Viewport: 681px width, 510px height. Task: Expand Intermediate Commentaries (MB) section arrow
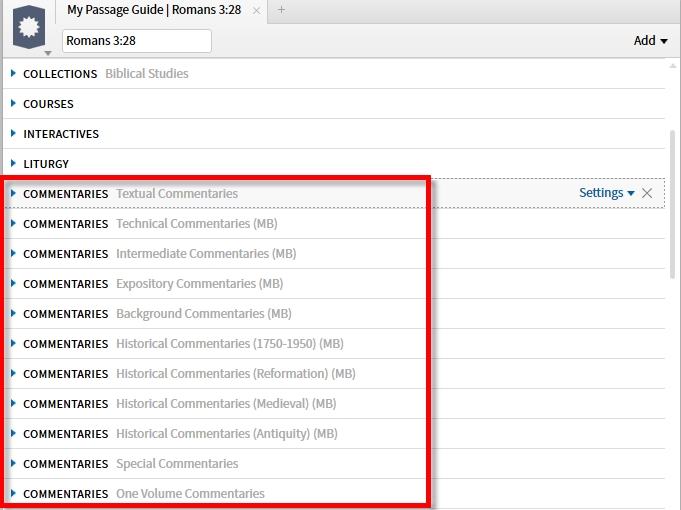click(13, 253)
